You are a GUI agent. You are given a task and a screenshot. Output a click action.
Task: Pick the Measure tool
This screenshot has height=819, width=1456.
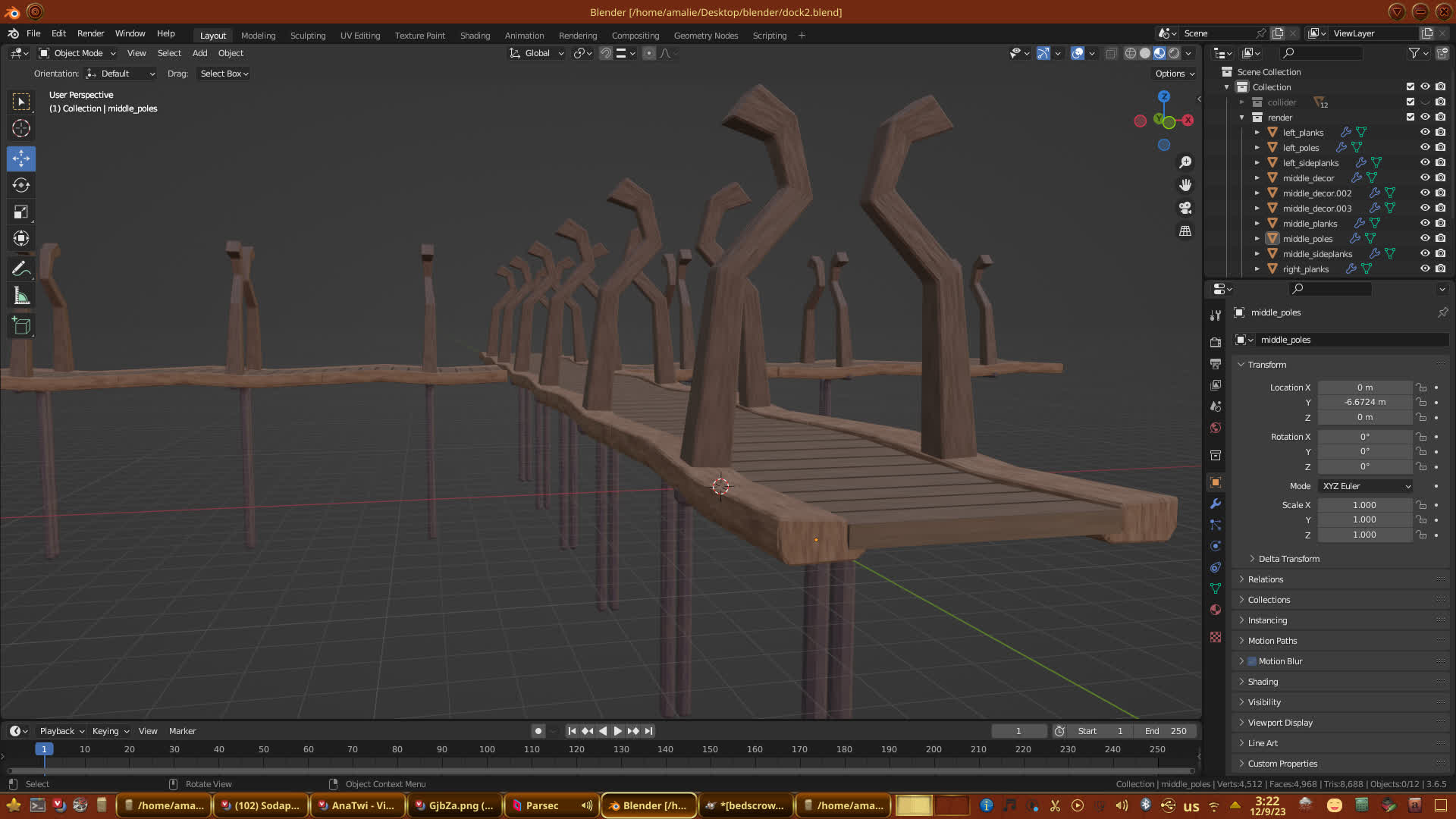(21, 297)
